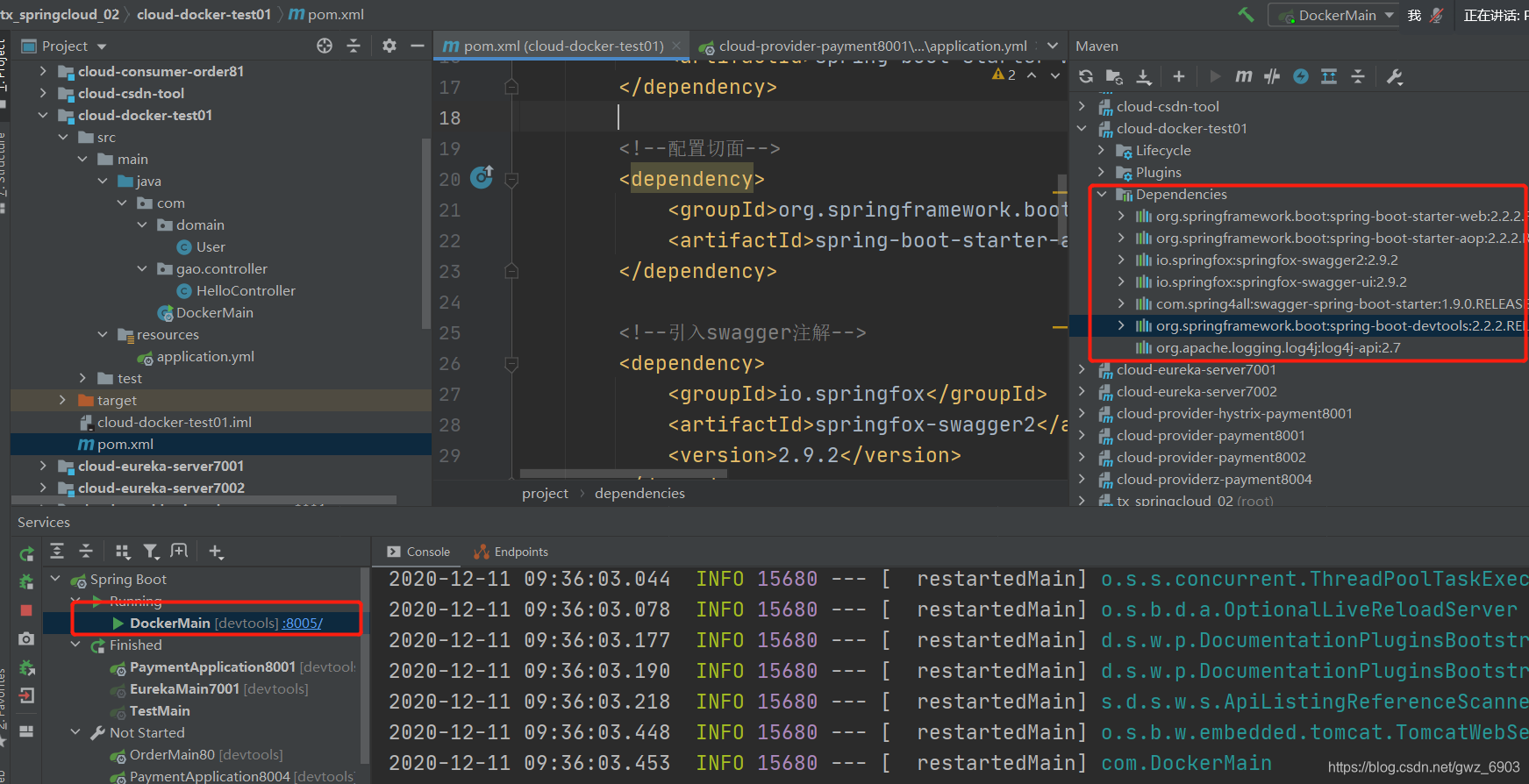This screenshot has width=1529, height=784.
Task: Click download sources and documentation icon
Action: click(x=1144, y=76)
